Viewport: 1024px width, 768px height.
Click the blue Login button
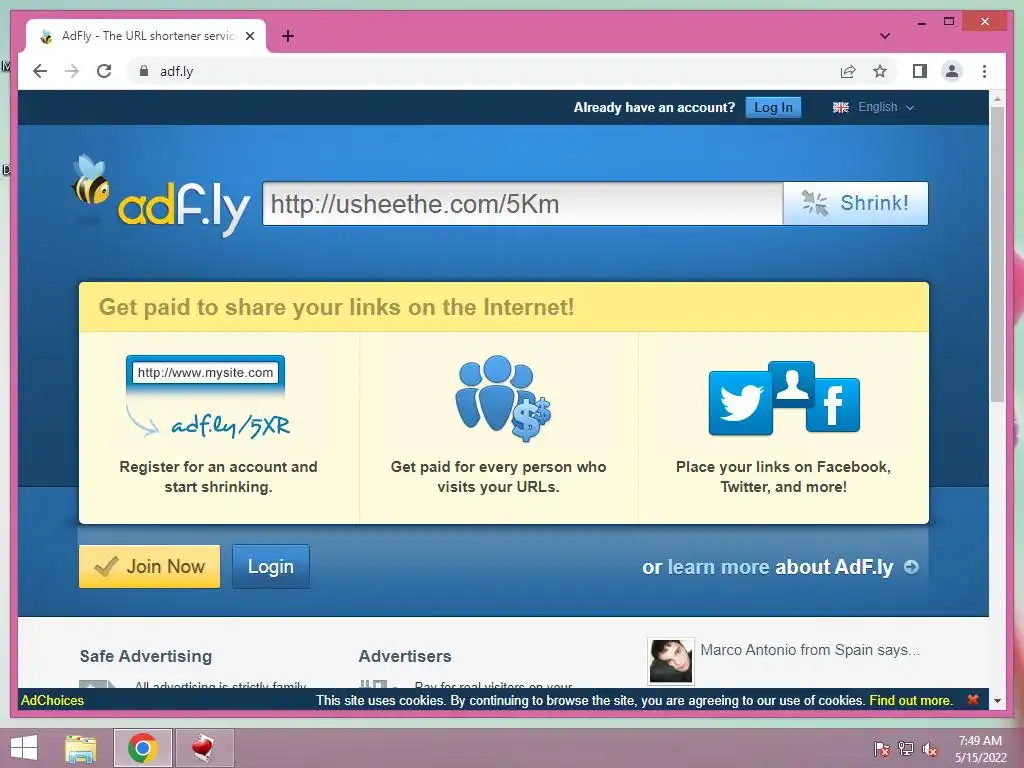coord(271,567)
